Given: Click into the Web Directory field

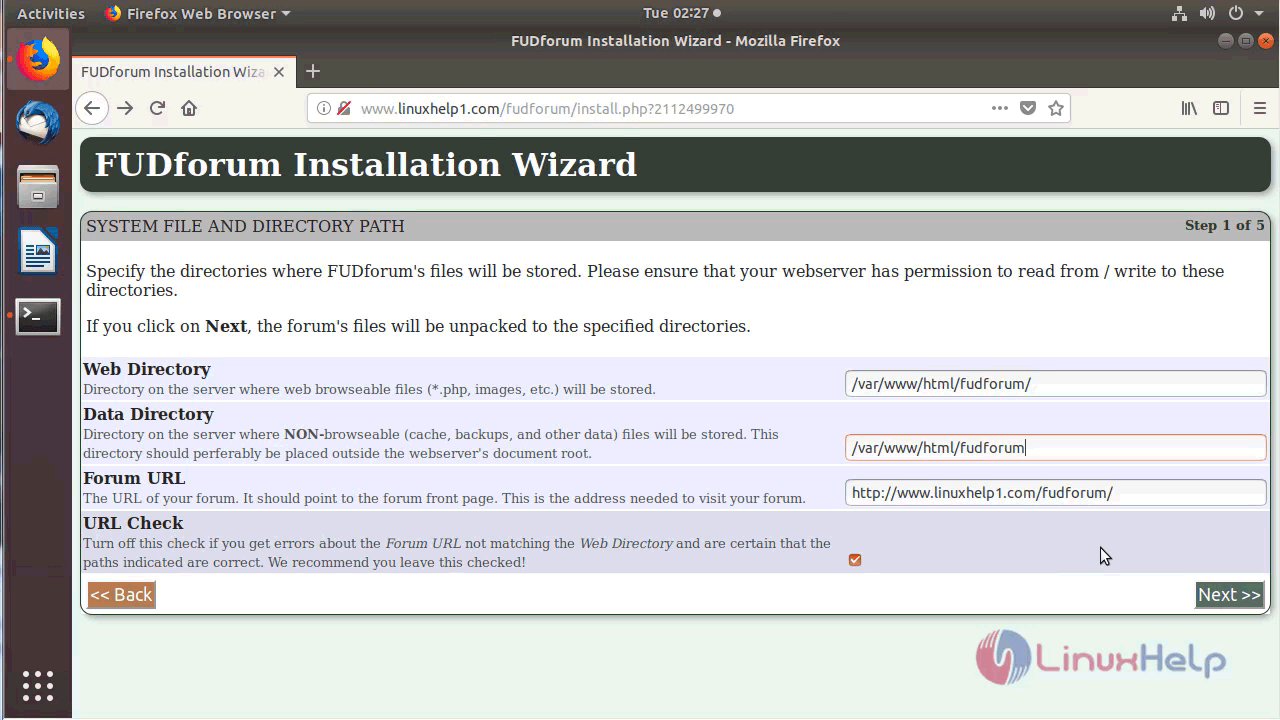Looking at the screenshot, I should coord(1055,383).
